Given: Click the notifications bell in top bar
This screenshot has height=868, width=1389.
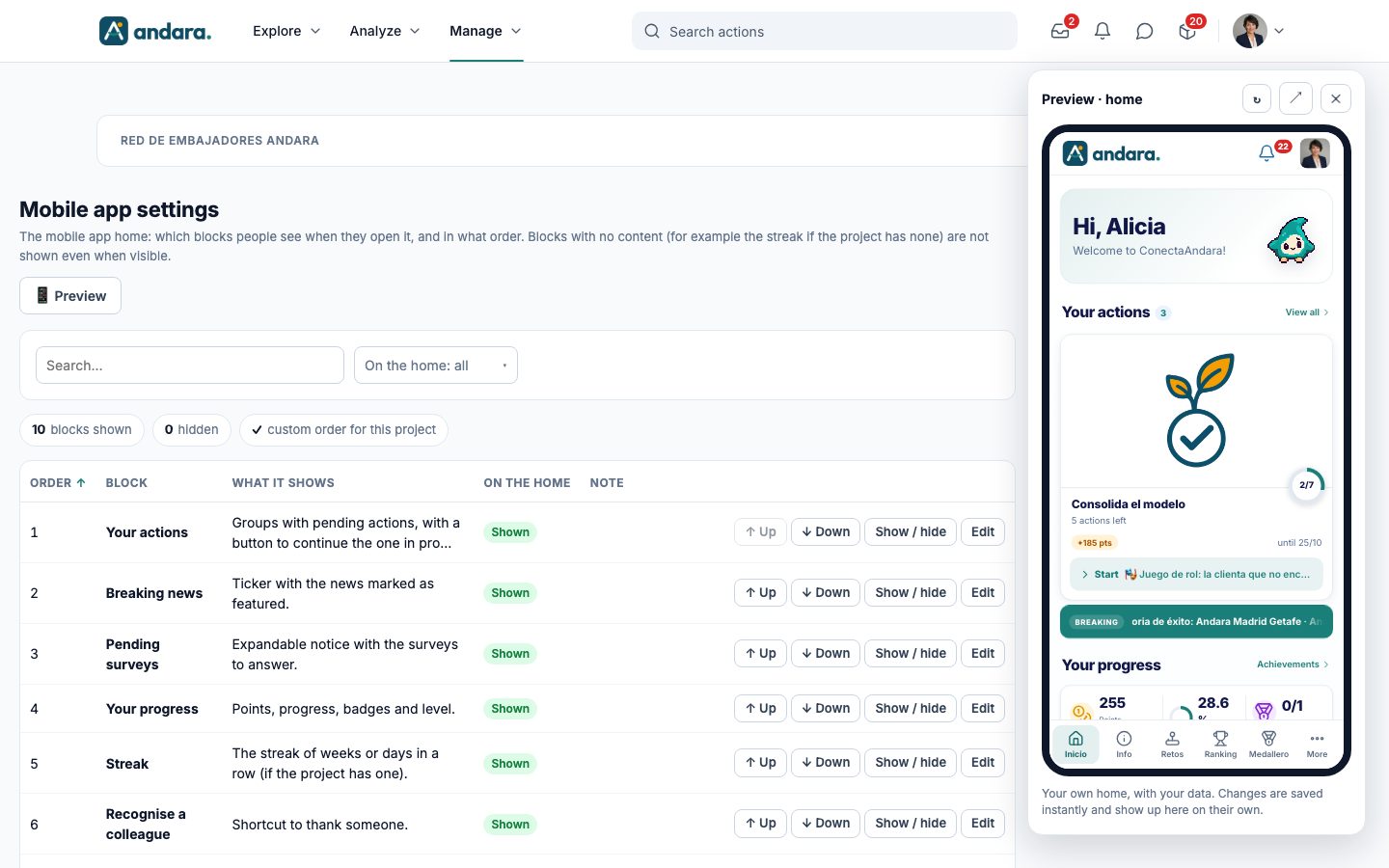Looking at the screenshot, I should [1103, 31].
